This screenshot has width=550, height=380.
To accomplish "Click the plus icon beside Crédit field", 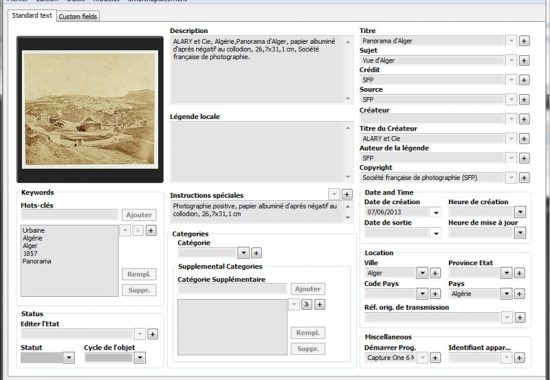I will (524, 80).
